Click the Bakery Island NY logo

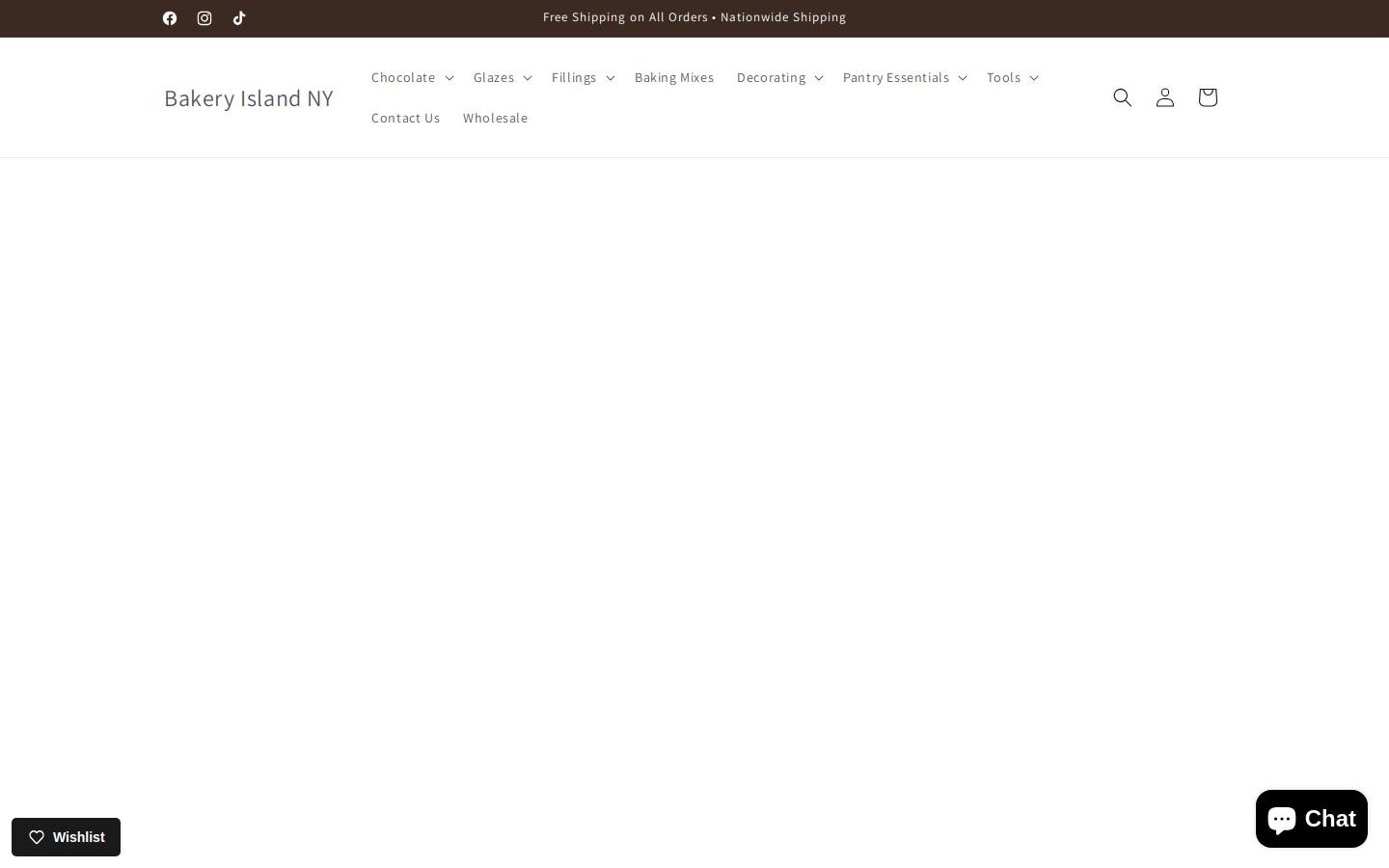pos(249,97)
